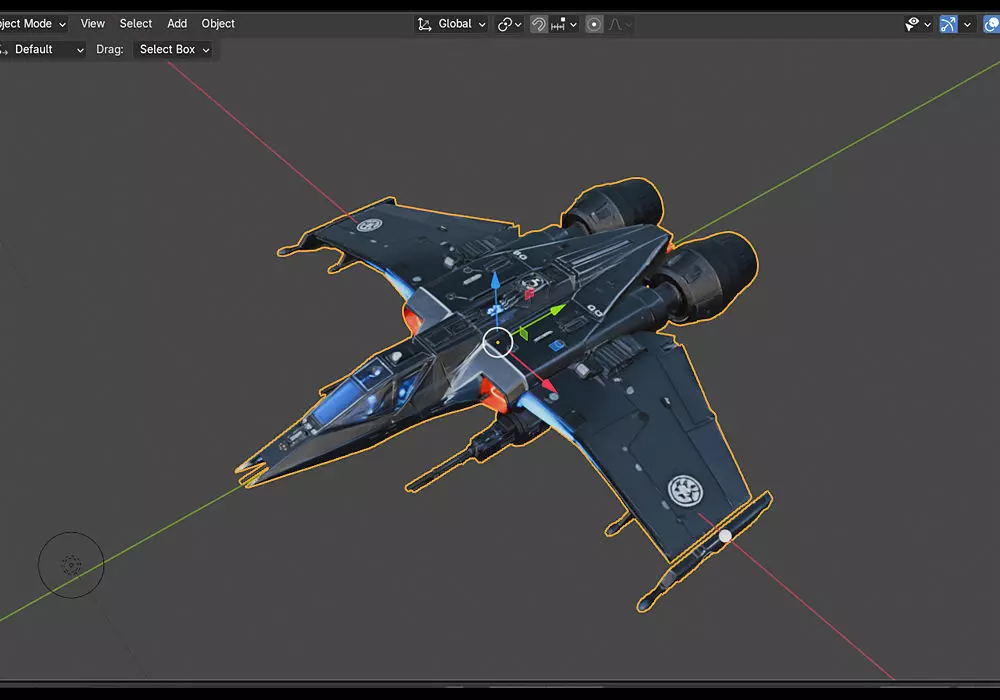Click the 3D cursor circle in the viewport
Viewport: 1000px width, 700px height.
point(71,565)
